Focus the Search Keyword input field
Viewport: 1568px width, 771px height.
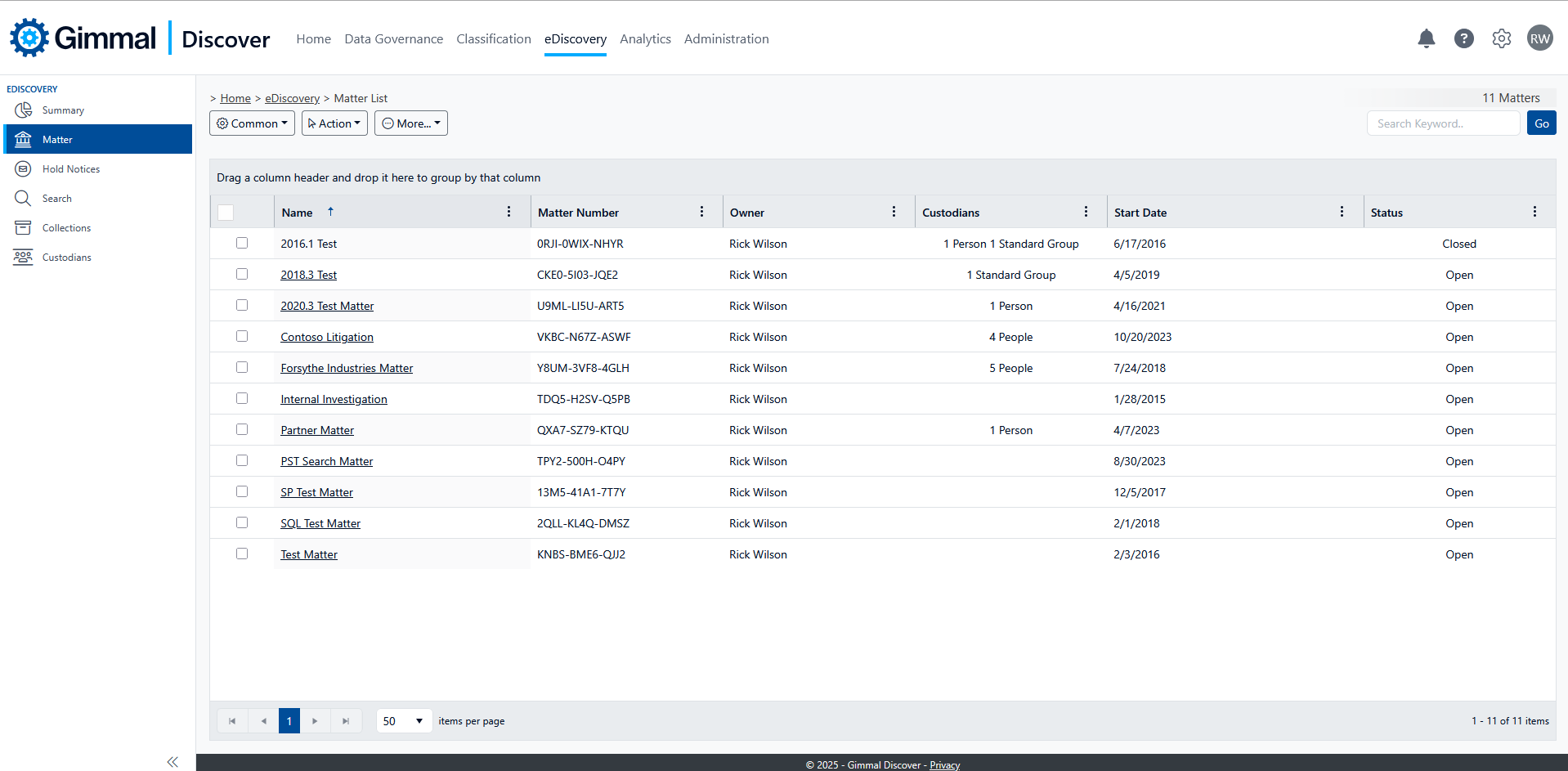[x=1443, y=123]
